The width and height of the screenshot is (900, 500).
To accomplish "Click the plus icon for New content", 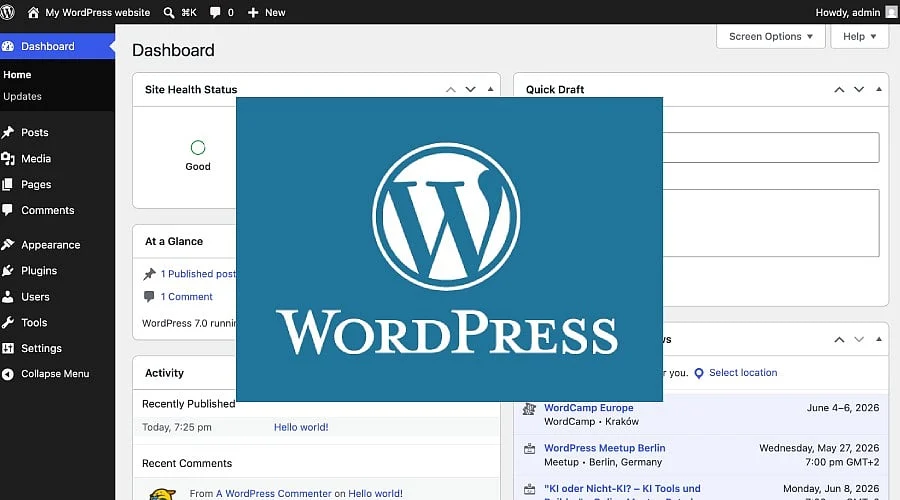I will tap(253, 12).
